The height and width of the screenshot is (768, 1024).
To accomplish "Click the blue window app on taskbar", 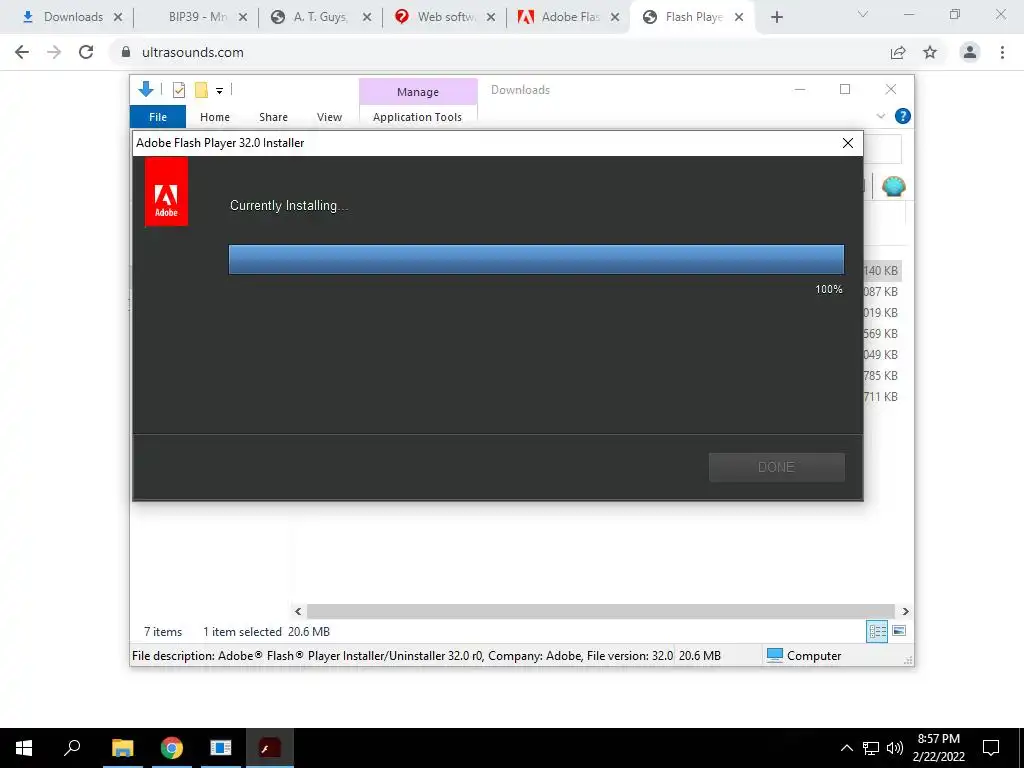I will coord(221,748).
